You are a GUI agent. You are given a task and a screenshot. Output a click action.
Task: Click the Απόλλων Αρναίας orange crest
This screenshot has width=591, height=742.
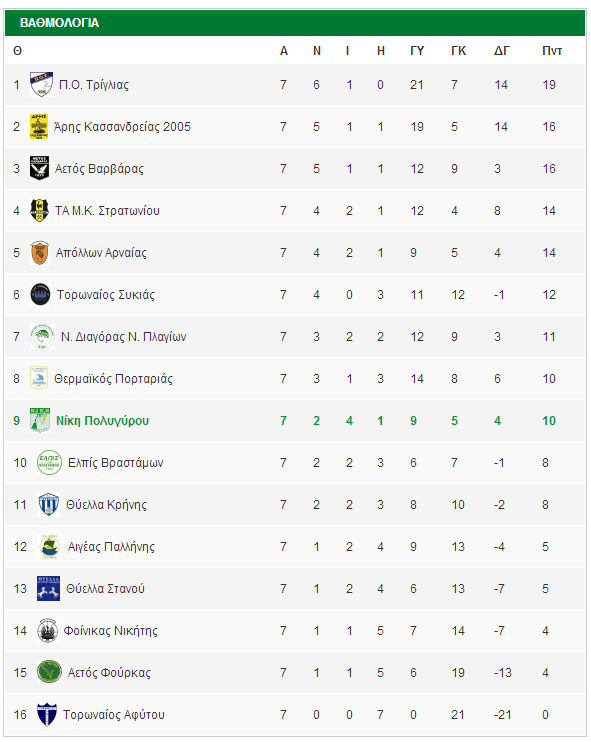[40, 253]
